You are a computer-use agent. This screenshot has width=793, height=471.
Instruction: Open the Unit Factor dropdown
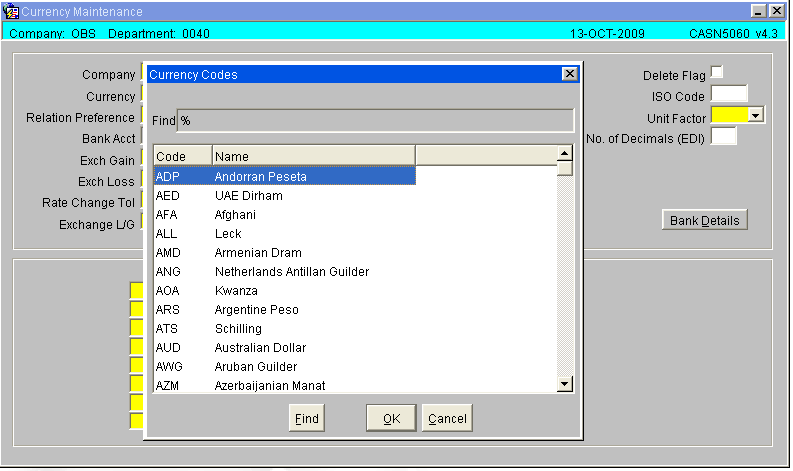pyautogui.click(x=755, y=115)
